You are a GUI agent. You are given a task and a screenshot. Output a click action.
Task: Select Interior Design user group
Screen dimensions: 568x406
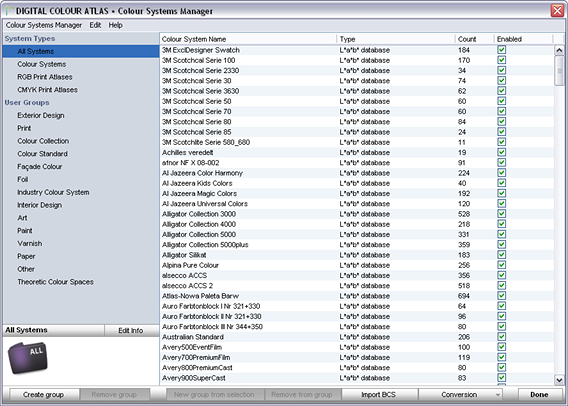click(x=81, y=205)
